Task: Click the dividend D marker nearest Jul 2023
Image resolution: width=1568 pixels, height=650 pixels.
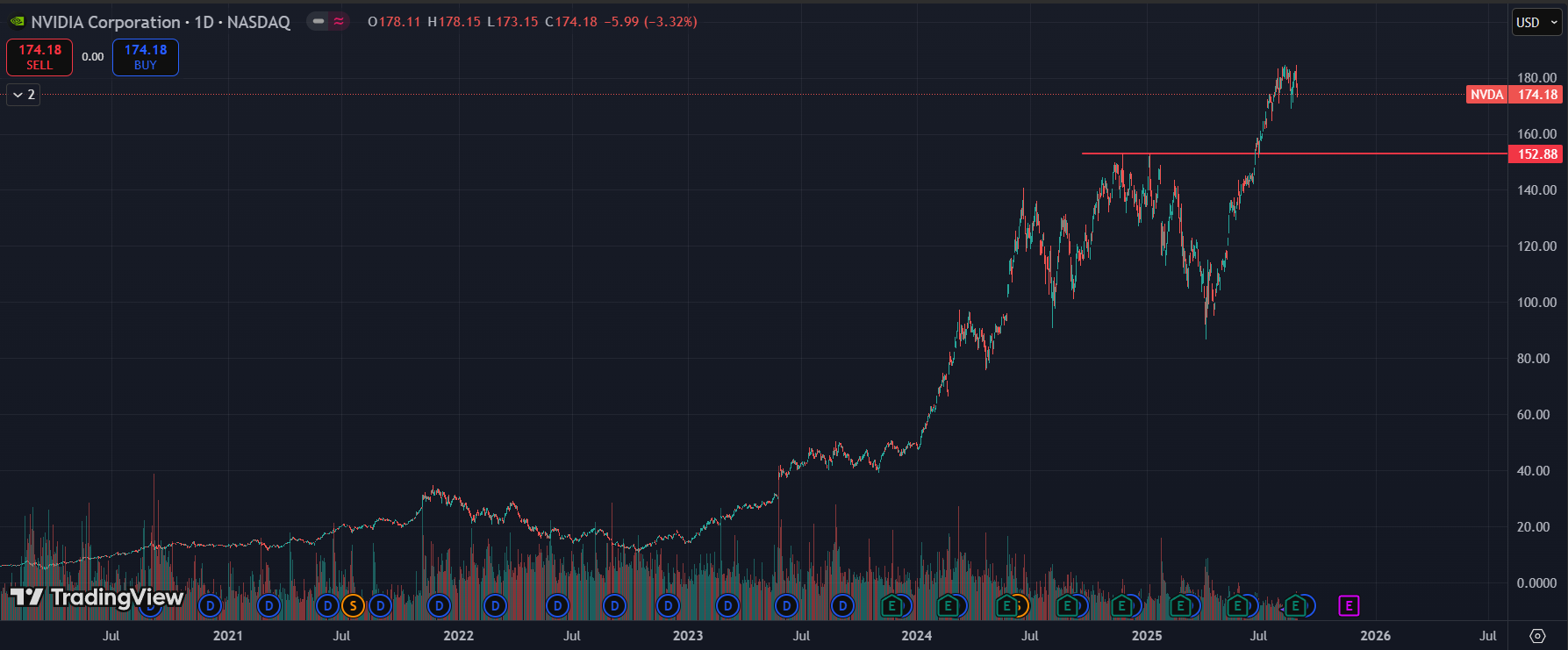Action: (x=787, y=605)
